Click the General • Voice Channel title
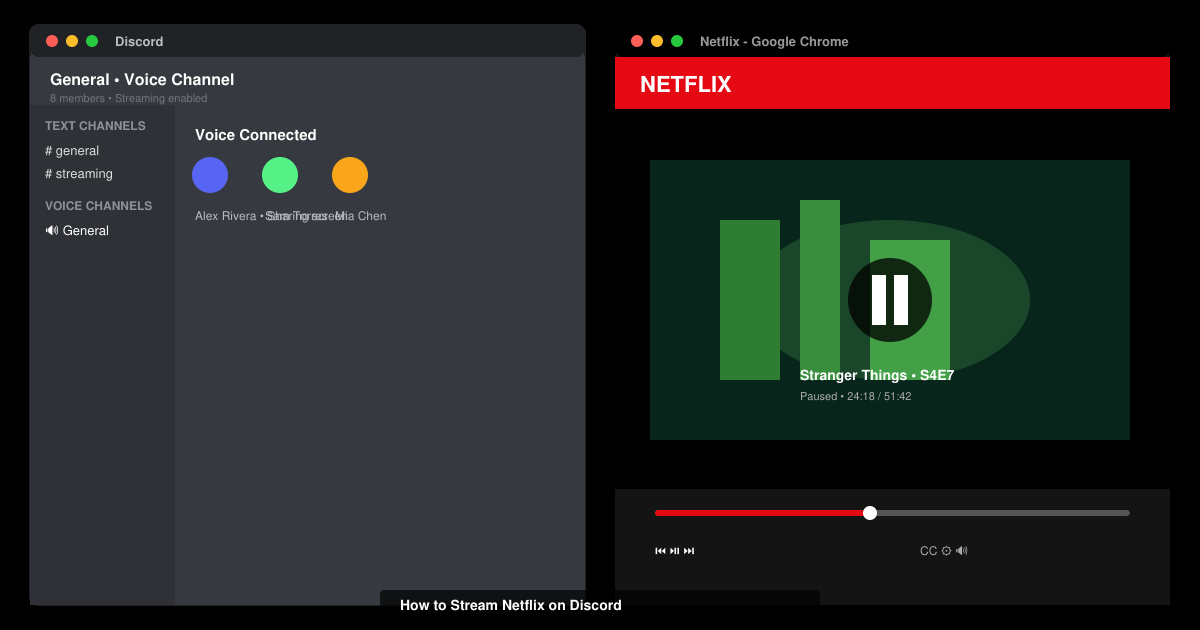Image resolution: width=1200 pixels, height=630 pixels. coord(142,80)
